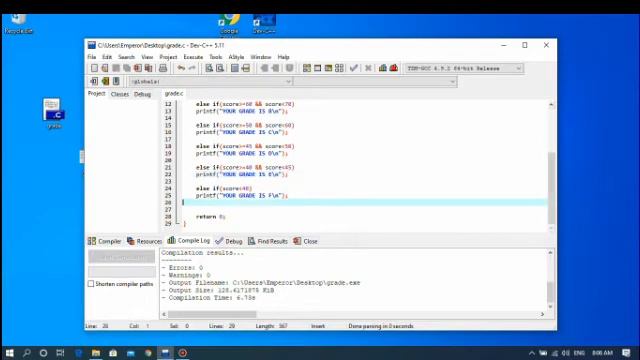Select the grade.c editor tab

coord(174,93)
